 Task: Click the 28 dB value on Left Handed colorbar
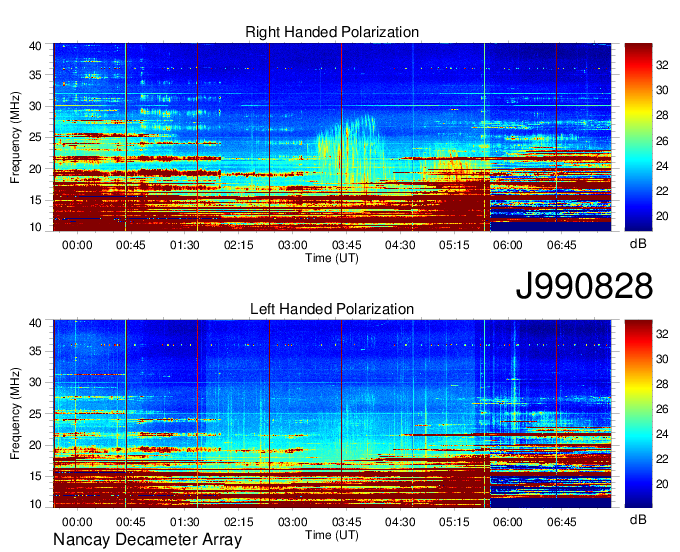click(x=662, y=384)
